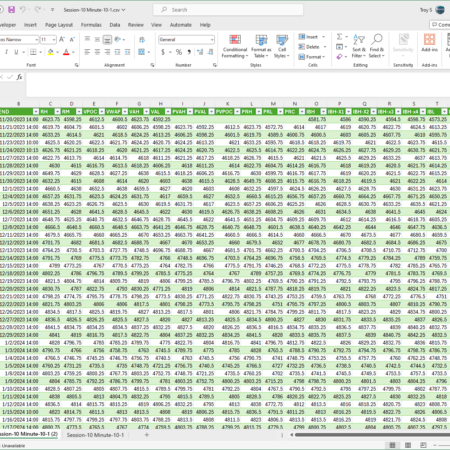Toggle Italic formatting

6,52
